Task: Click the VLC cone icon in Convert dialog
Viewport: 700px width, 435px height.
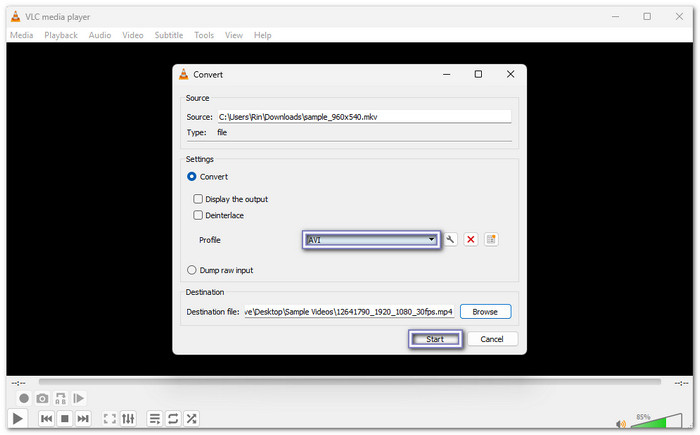Action: point(183,74)
